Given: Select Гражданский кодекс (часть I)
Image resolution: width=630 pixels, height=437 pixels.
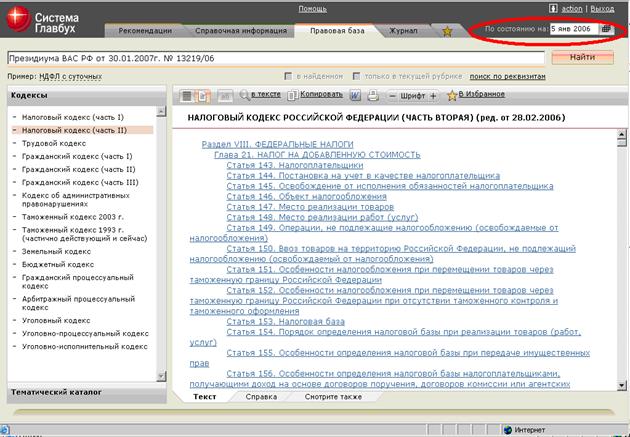Looking at the screenshot, I should [77, 156].
